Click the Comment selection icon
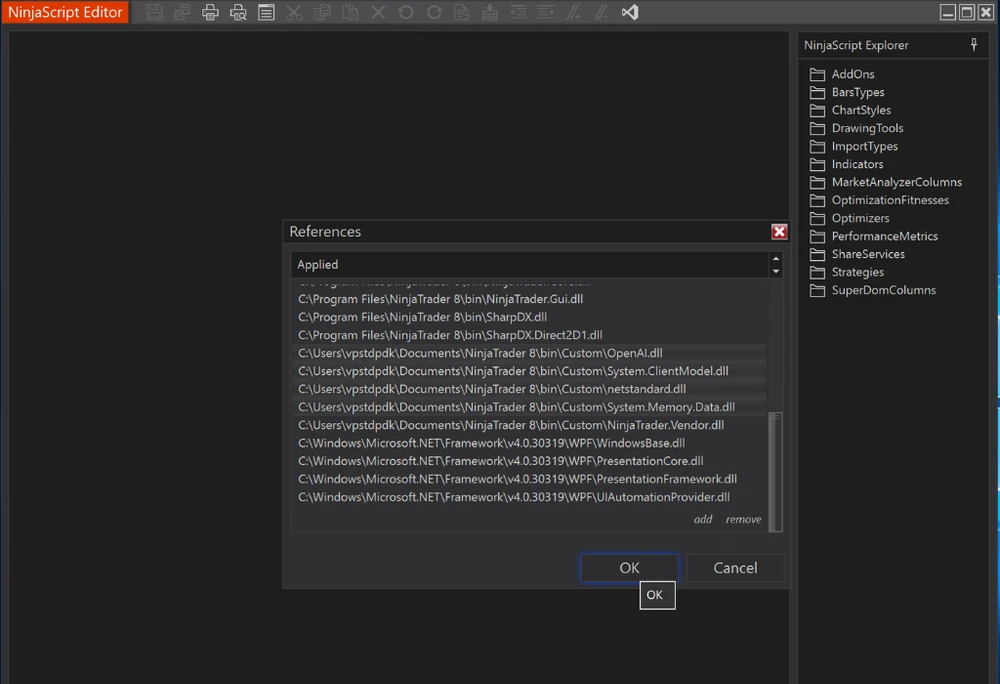Viewport: 1000px width, 684px height. (x=574, y=12)
